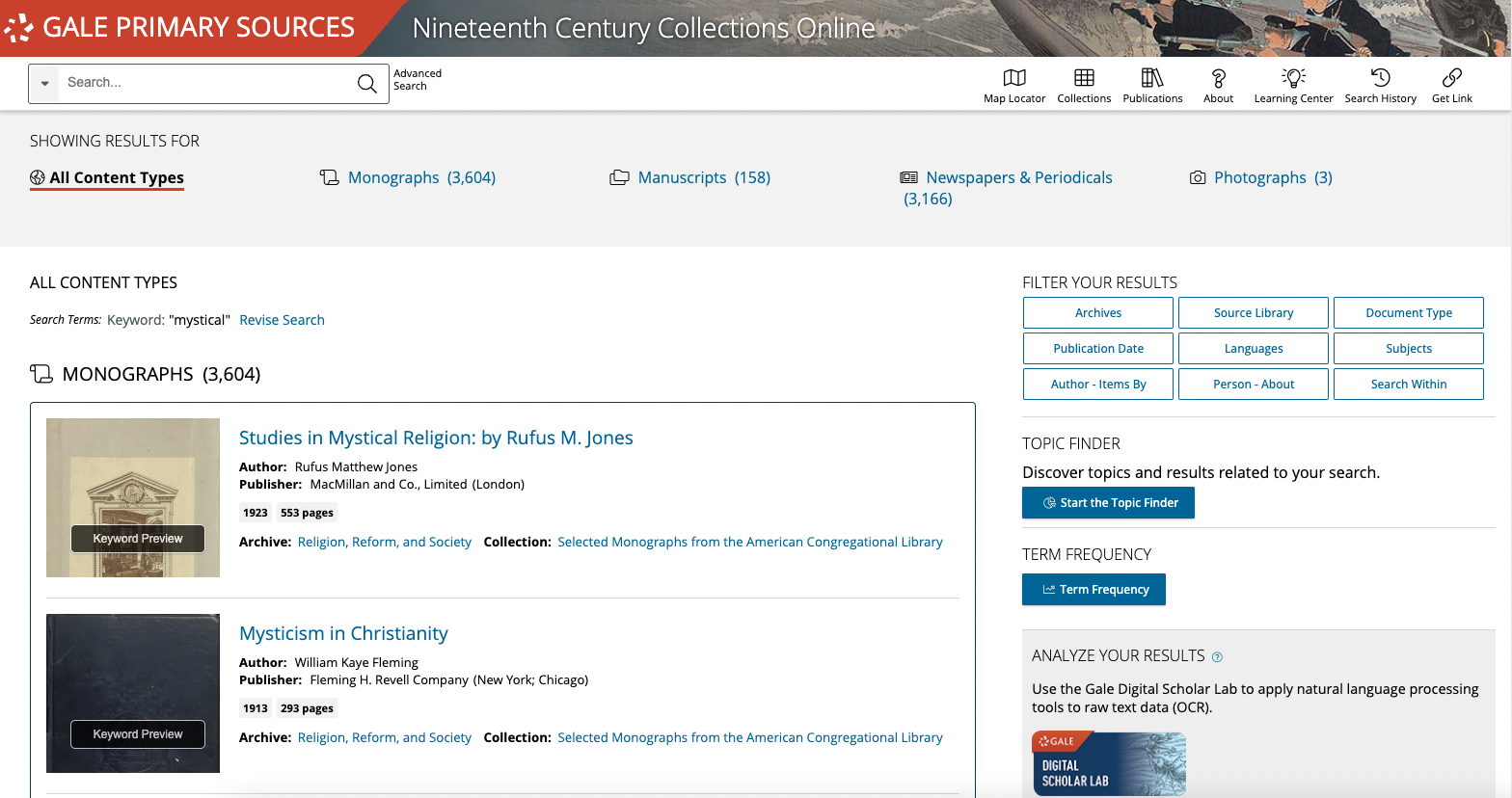Open the search type dropdown arrow
The width and height of the screenshot is (1512, 798).
(x=44, y=84)
